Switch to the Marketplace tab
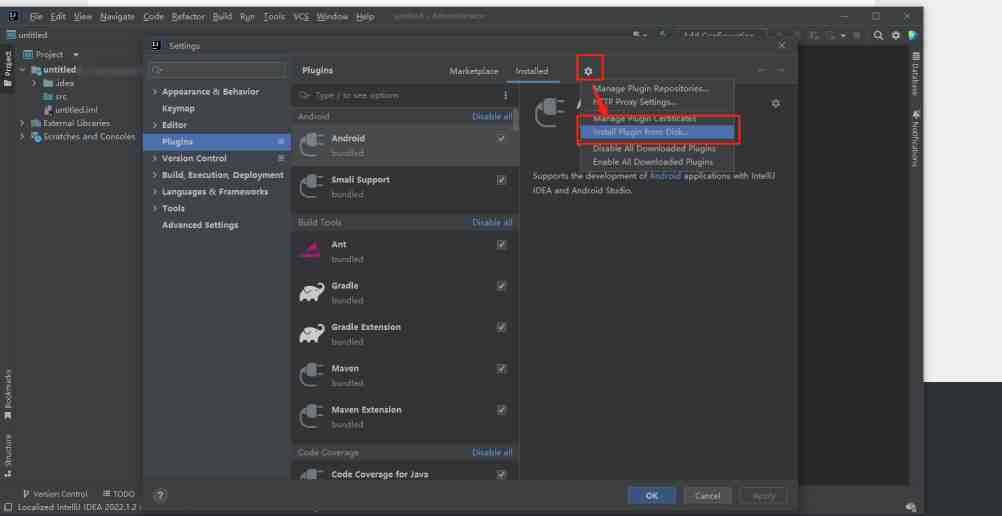Image resolution: width=1002 pixels, height=516 pixels. coord(474,71)
